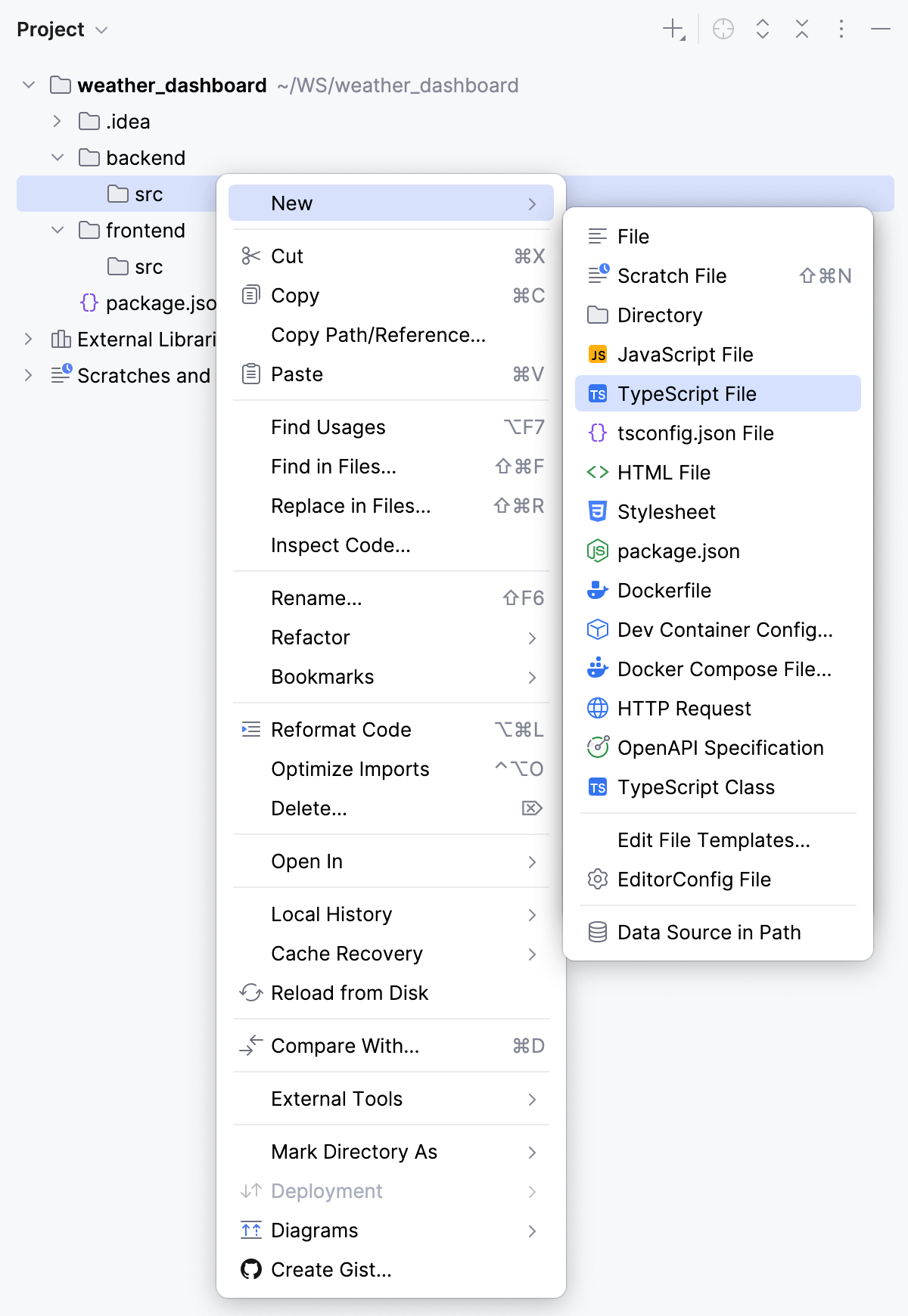Click the Expand All icon in toolbar
Screen dimensions: 908x1316
763,29
